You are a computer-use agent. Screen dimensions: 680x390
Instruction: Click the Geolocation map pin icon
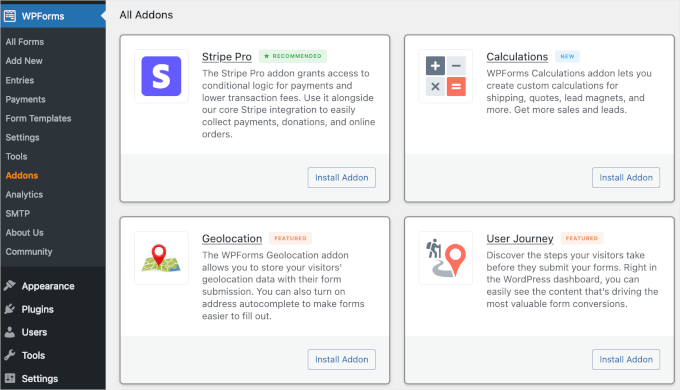pos(161,258)
